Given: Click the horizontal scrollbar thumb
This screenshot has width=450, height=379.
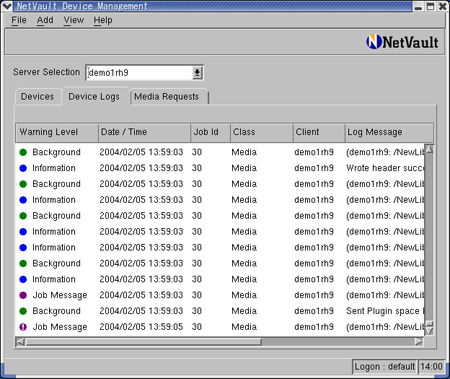Looking at the screenshot, I should coord(143,342).
